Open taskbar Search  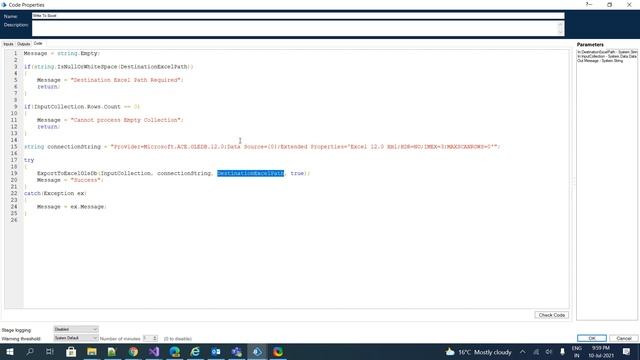tap(30, 351)
